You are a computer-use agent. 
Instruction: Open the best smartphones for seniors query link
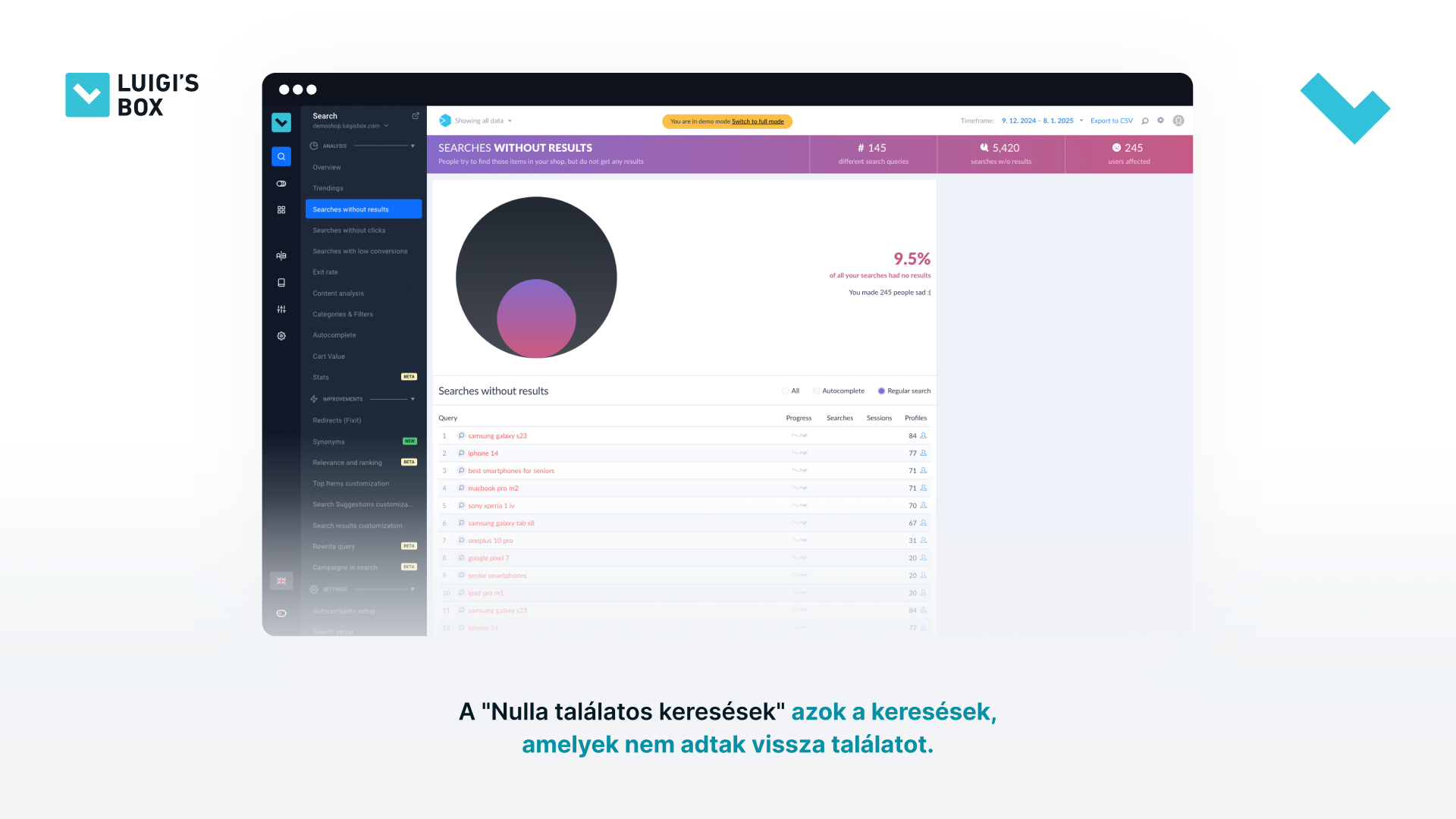(511, 470)
